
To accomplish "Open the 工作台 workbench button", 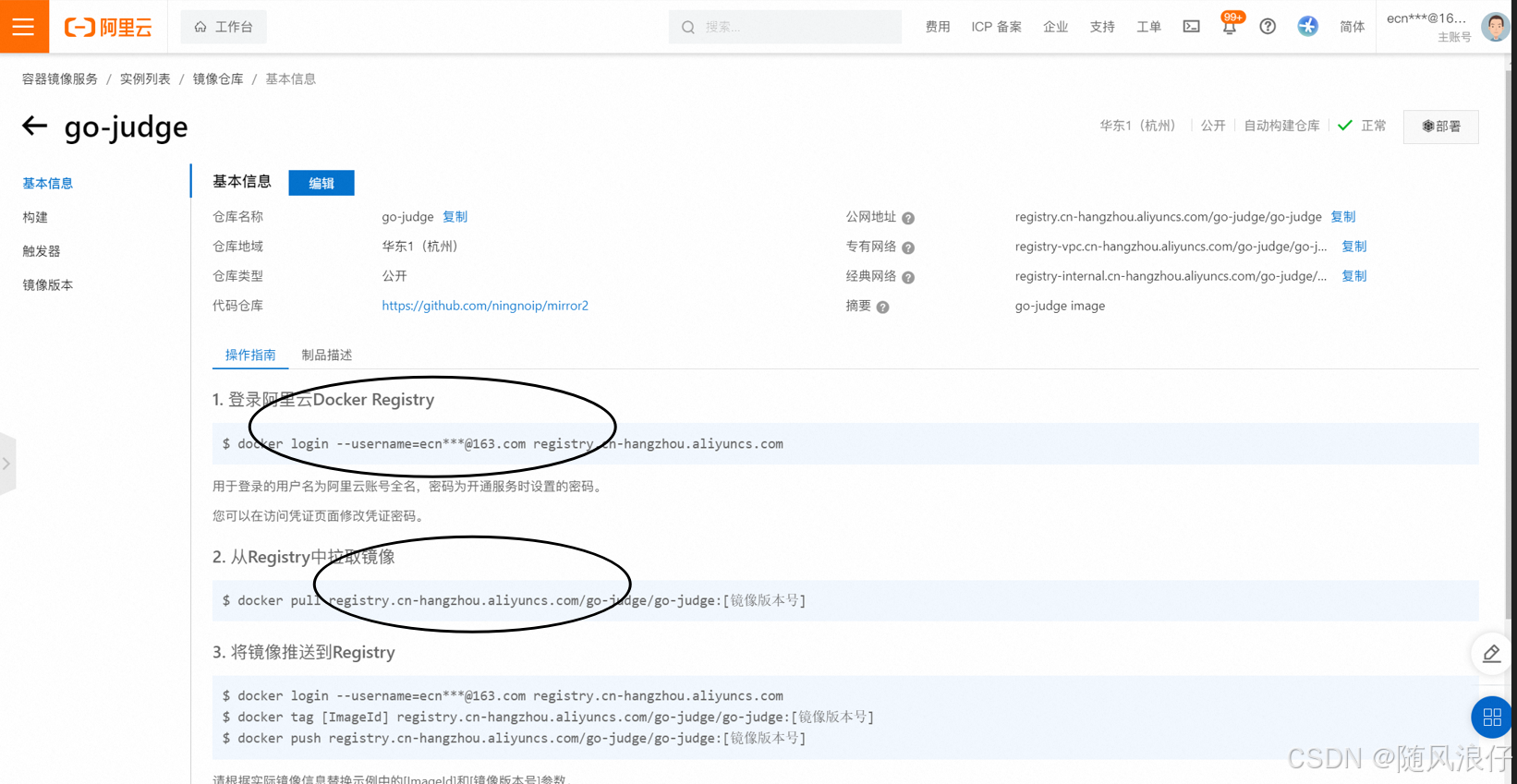I will tap(224, 27).
